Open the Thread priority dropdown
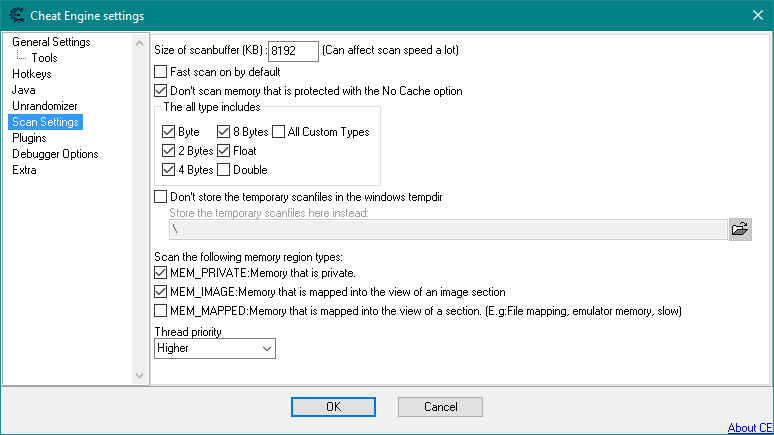Image resolution: width=774 pixels, height=435 pixels. (x=215, y=348)
